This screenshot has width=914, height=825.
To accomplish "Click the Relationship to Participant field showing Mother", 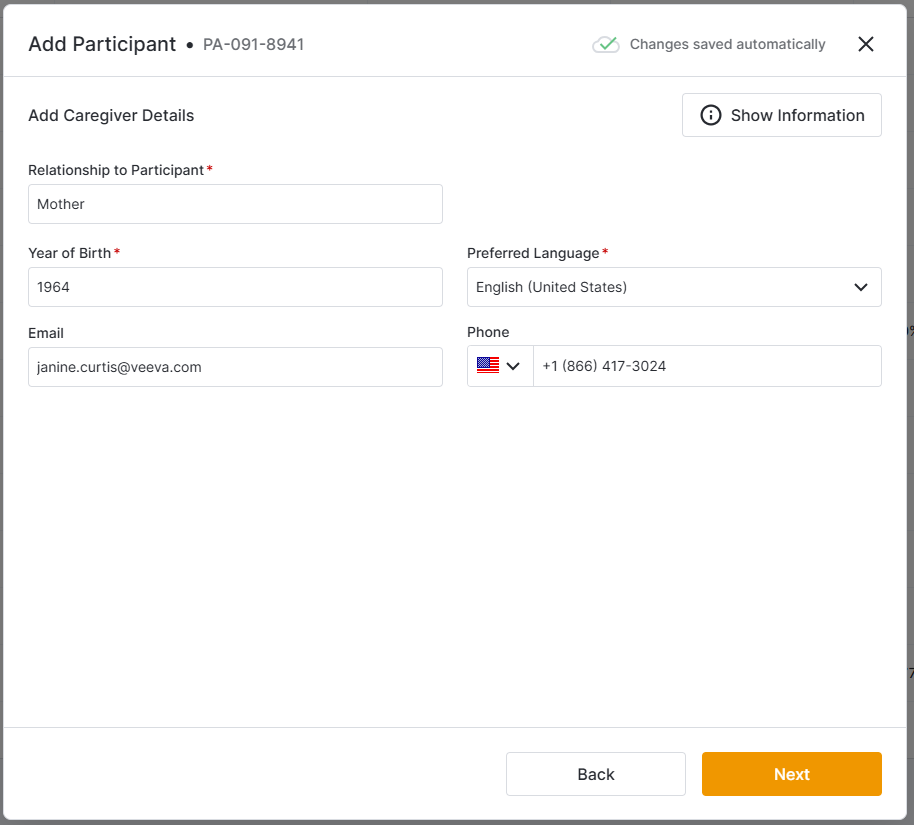I will 235,204.
